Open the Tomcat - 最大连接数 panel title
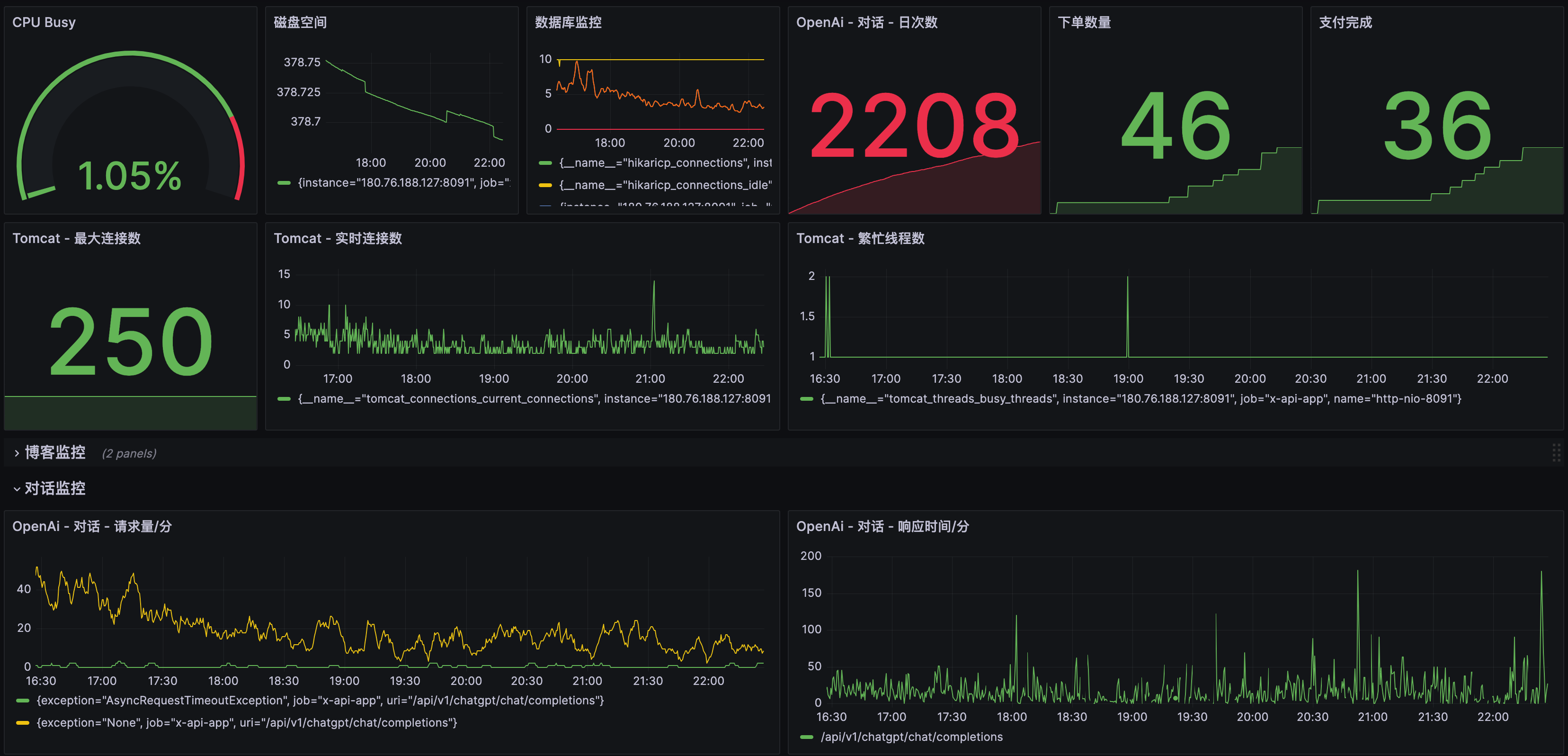 pyautogui.click(x=76, y=238)
